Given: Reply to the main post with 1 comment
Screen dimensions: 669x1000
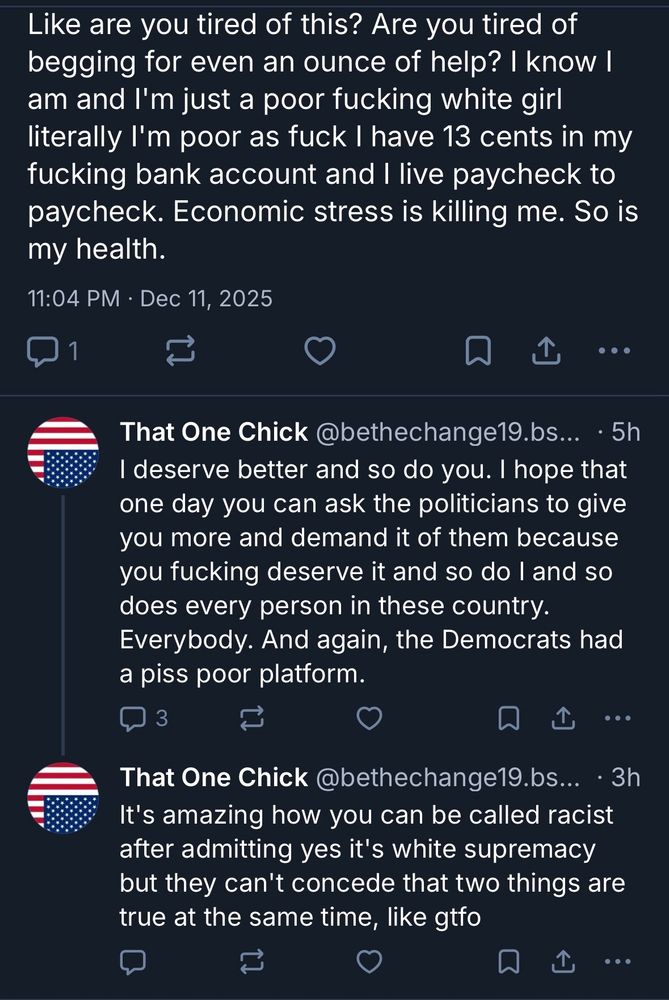Looking at the screenshot, I should [44, 351].
